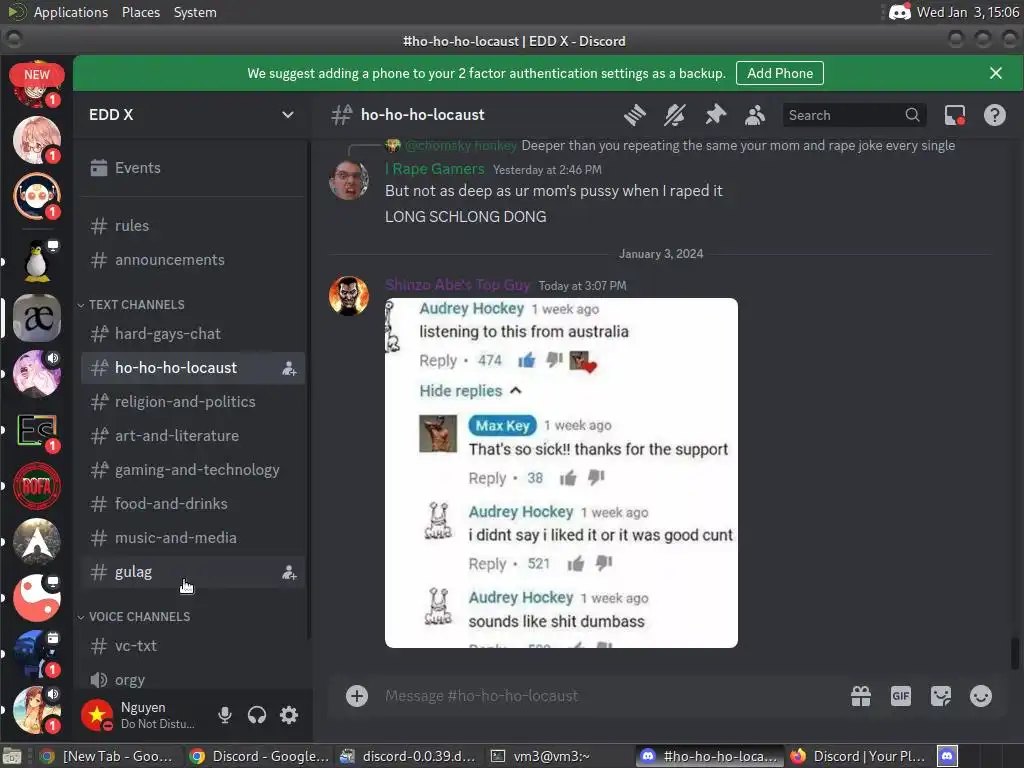Open the music-and-media channel
1024x768 pixels.
[191, 537]
